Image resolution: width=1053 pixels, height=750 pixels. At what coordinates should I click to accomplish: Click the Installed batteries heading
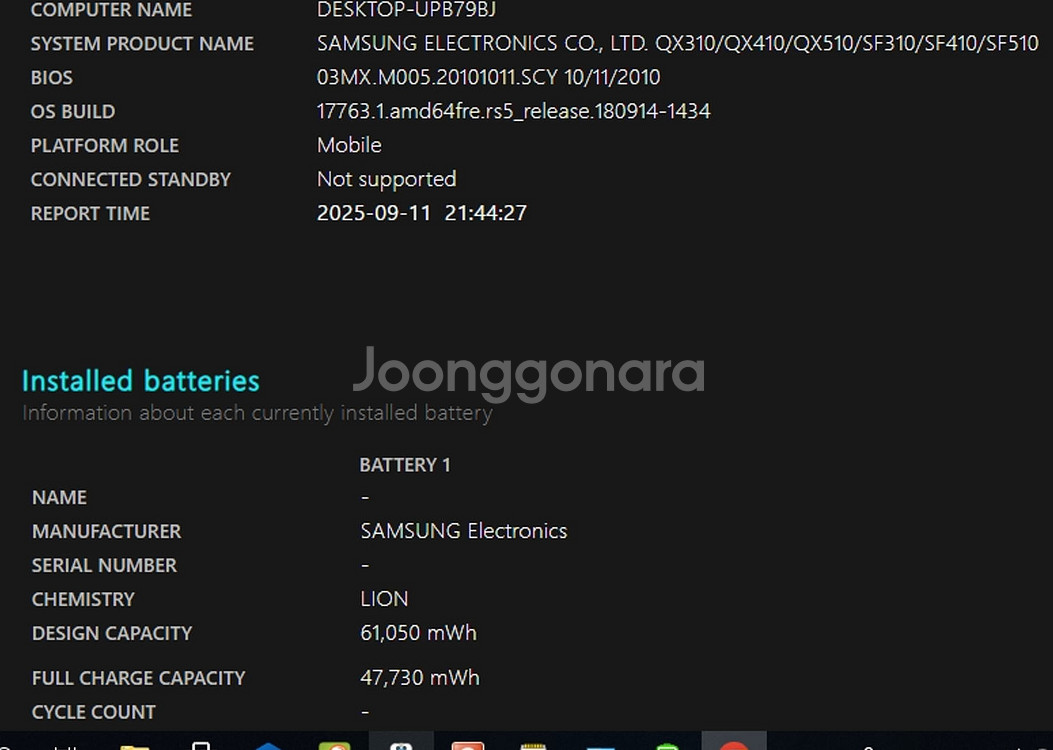click(141, 381)
